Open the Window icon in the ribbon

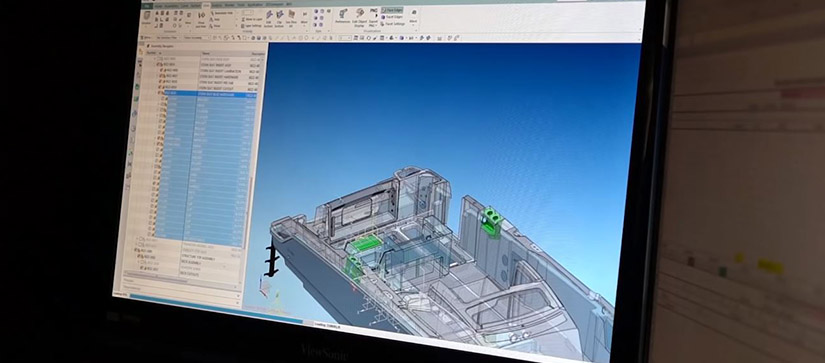click(146, 17)
